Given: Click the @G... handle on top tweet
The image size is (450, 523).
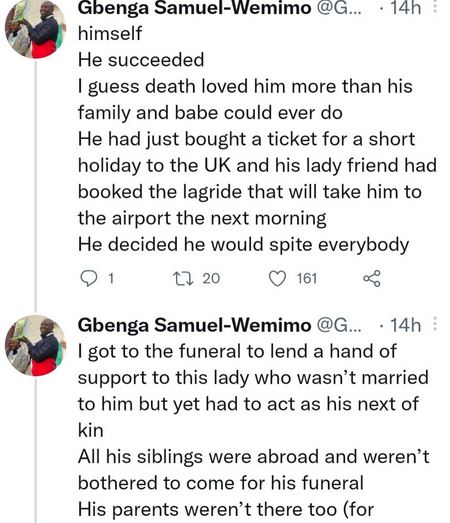Looking at the screenshot, I should (x=339, y=7).
